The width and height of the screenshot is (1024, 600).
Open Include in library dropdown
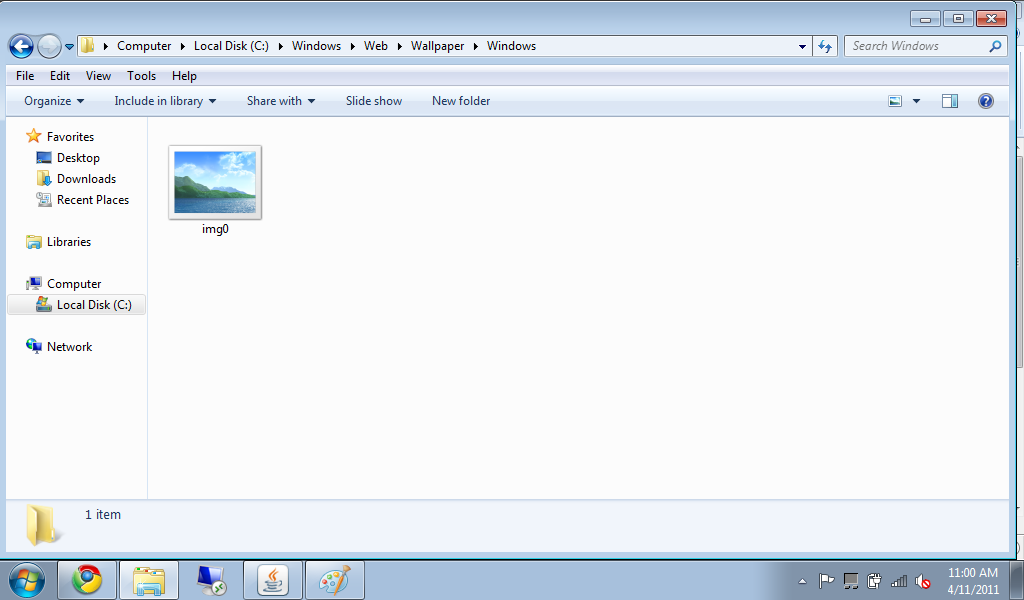click(165, 101)
